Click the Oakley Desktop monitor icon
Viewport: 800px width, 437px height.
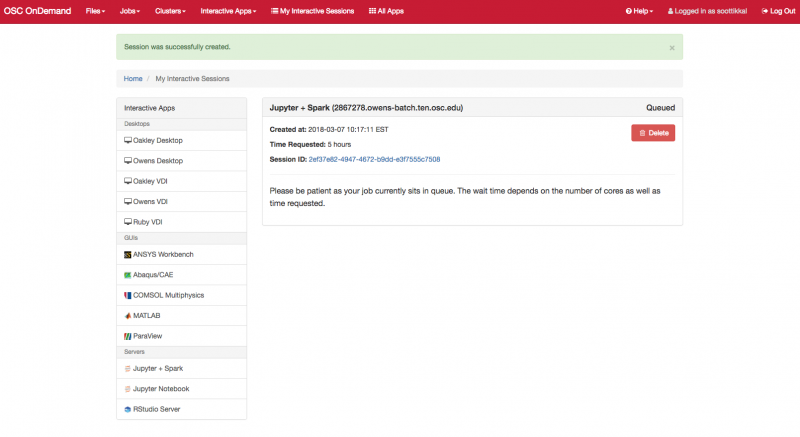coord(128,140)
